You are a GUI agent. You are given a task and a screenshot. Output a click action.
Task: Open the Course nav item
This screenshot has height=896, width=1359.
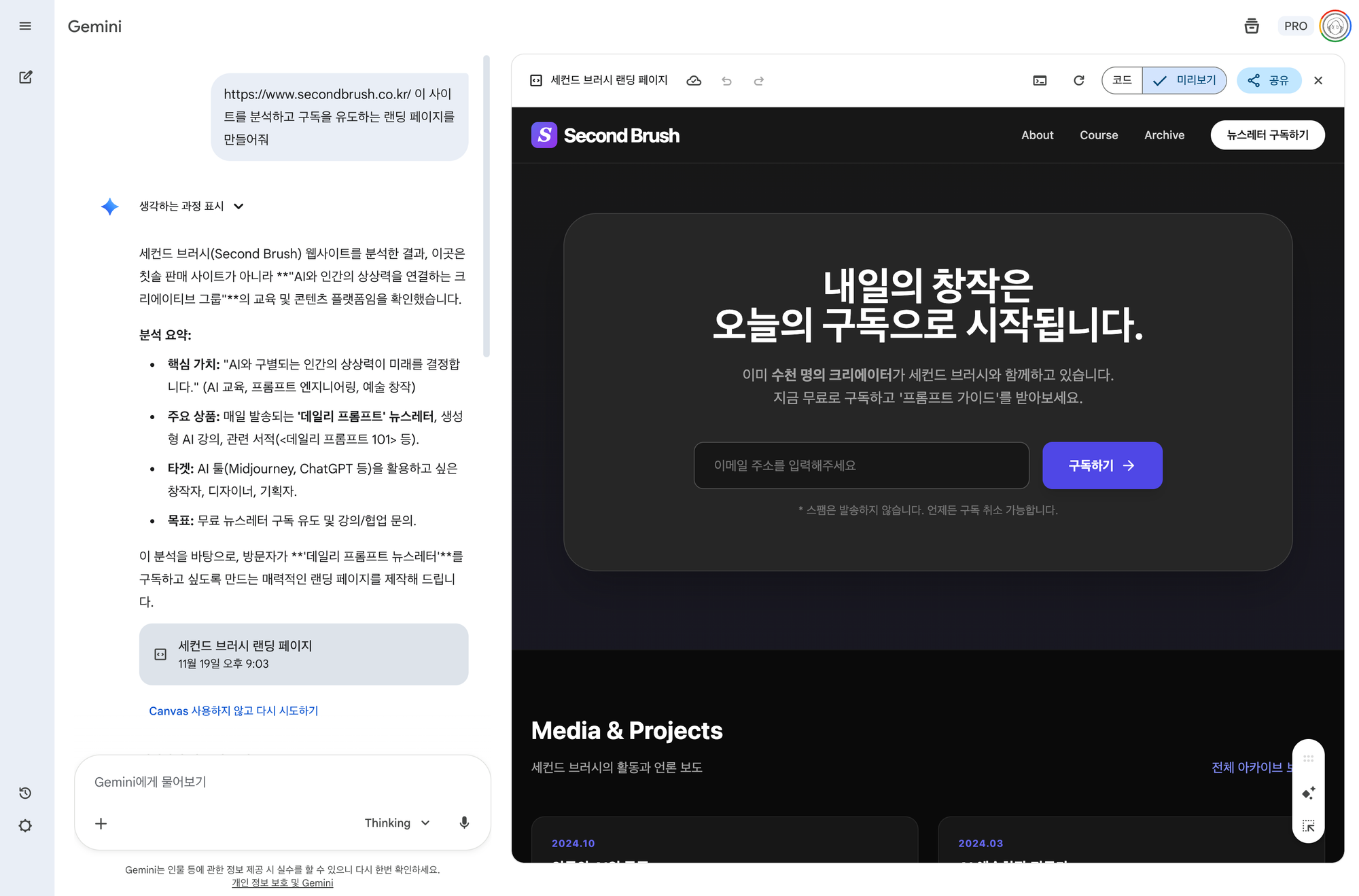click(1098, 135)
